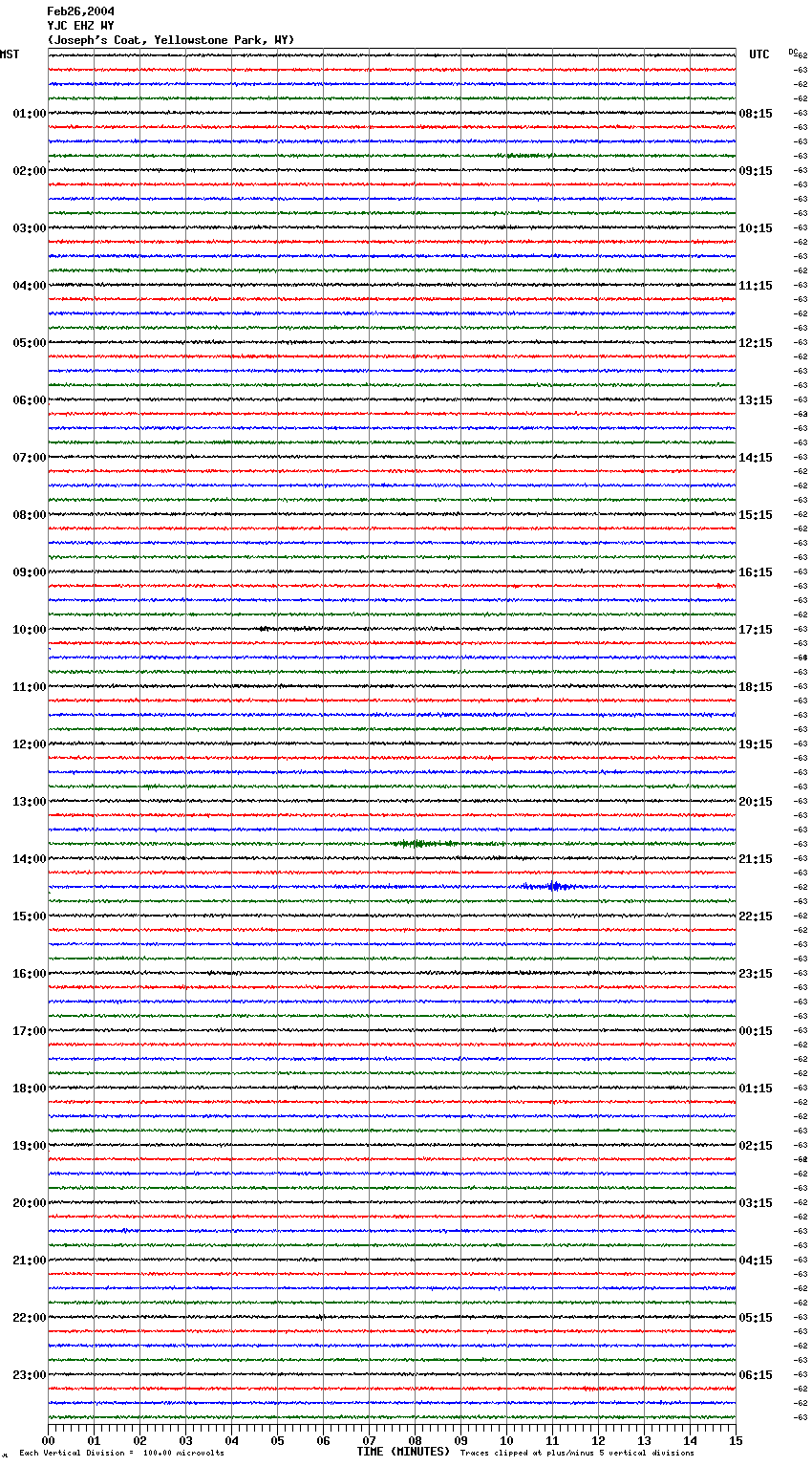This screenshot has width=812, height=1466.
Task: Click the 12:15 UTC time label
Action: (x=756, y=343)
